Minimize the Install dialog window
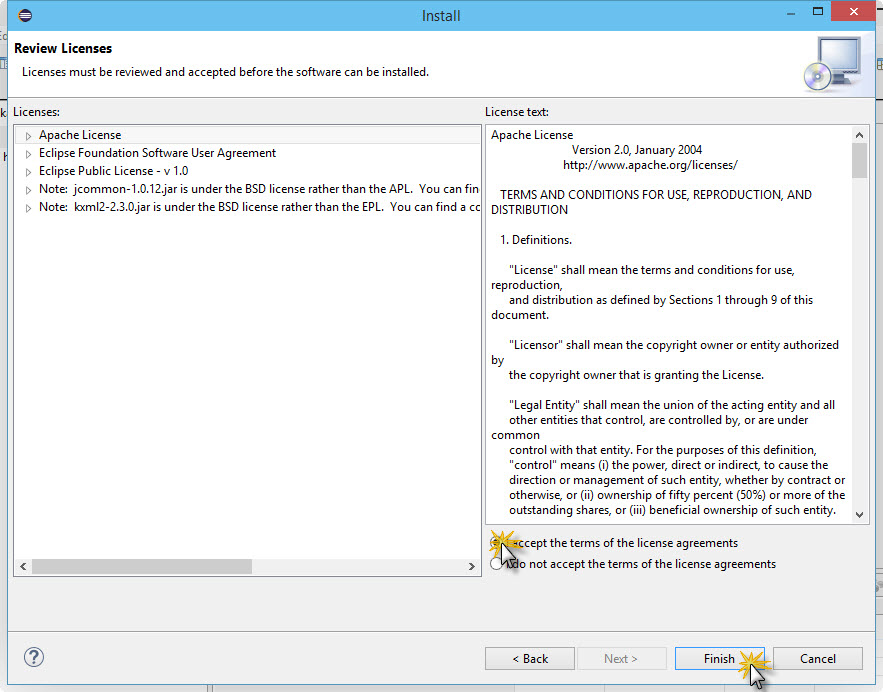883x692 pixels. tap(791, 12)
